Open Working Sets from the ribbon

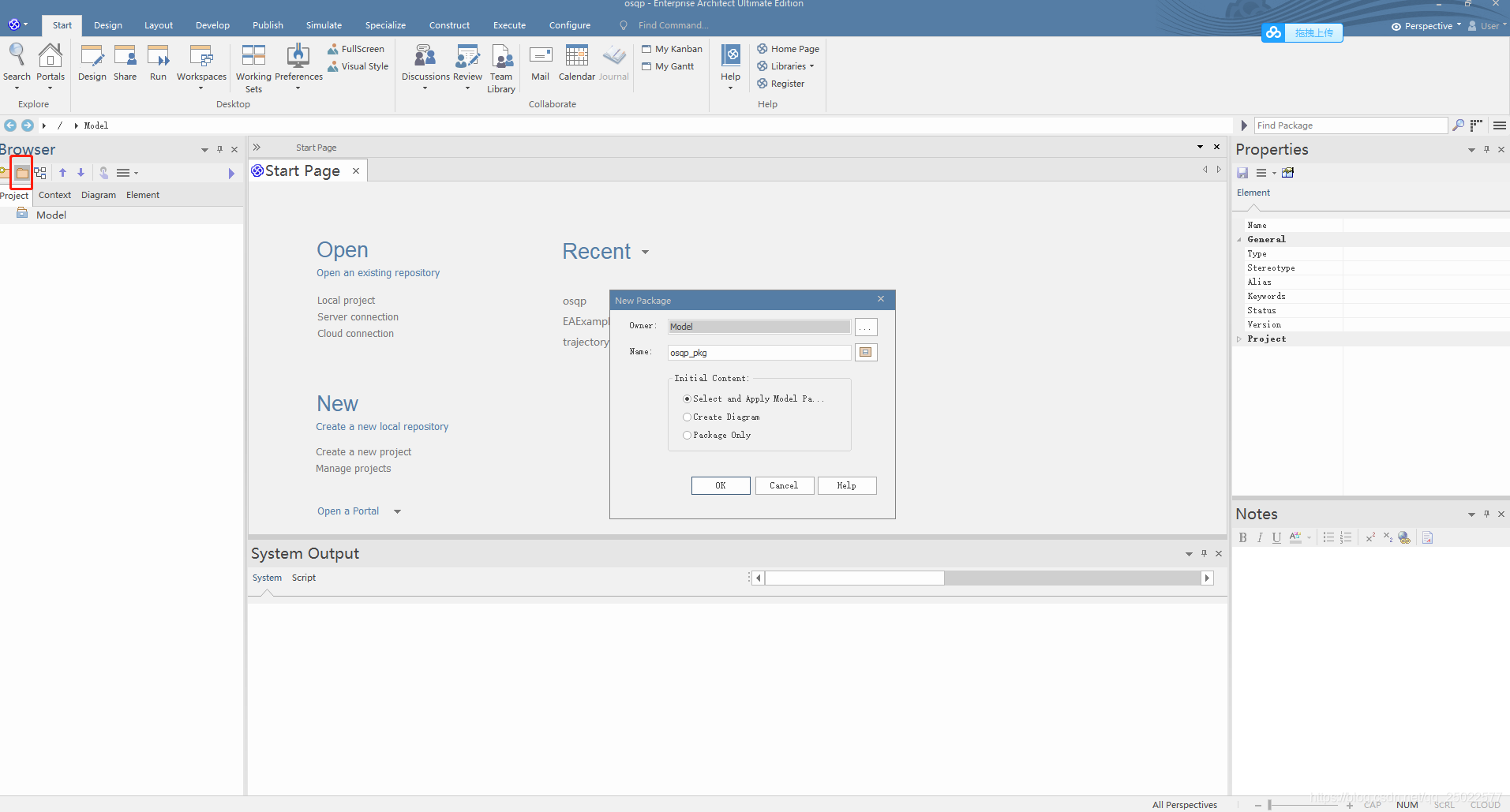point(253,68)
